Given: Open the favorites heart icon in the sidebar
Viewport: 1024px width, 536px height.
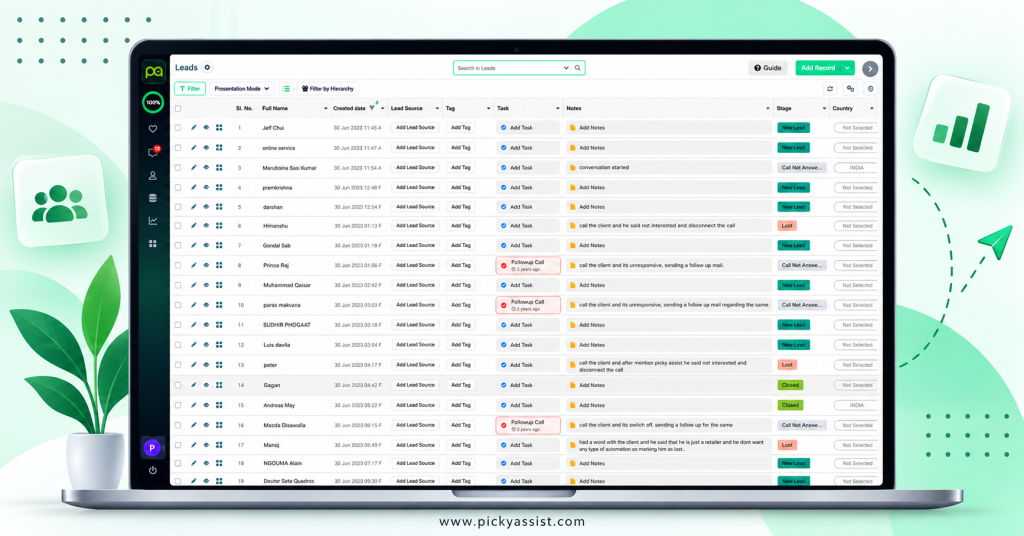Looking at the screenshot, I should (x=153, y=129).
